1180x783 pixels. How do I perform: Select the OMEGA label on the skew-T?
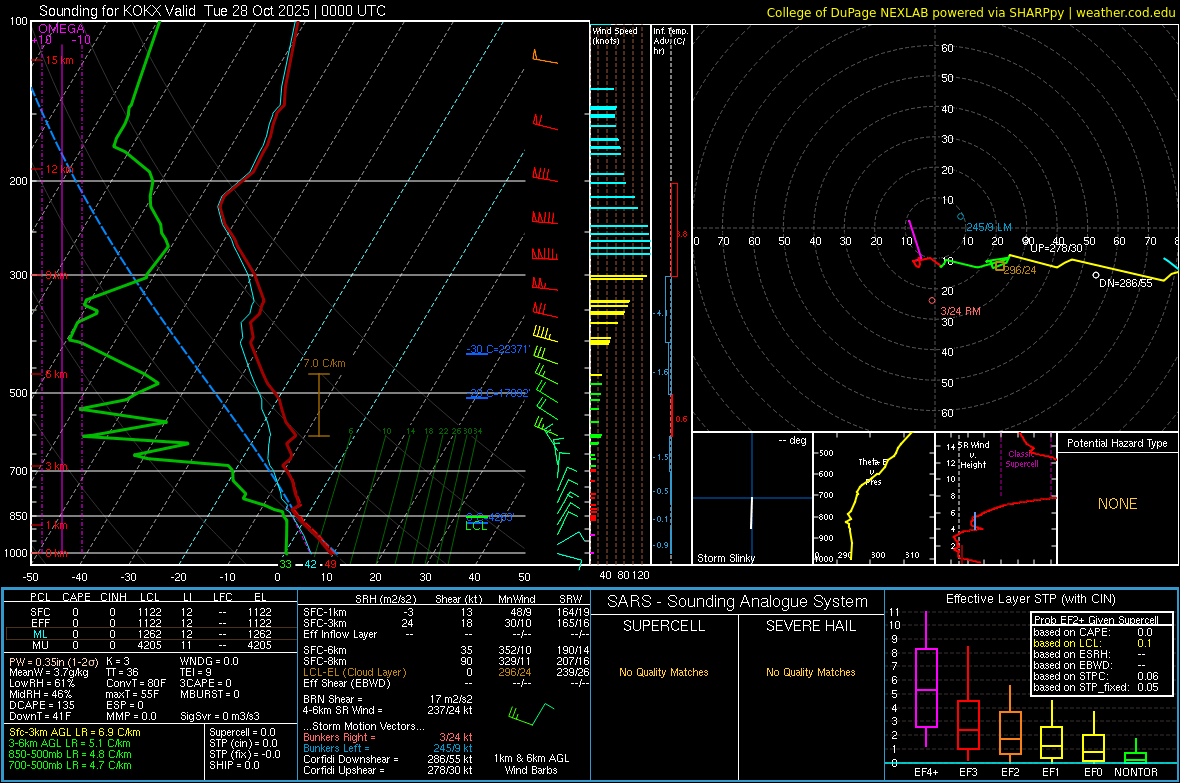(61, 29)
